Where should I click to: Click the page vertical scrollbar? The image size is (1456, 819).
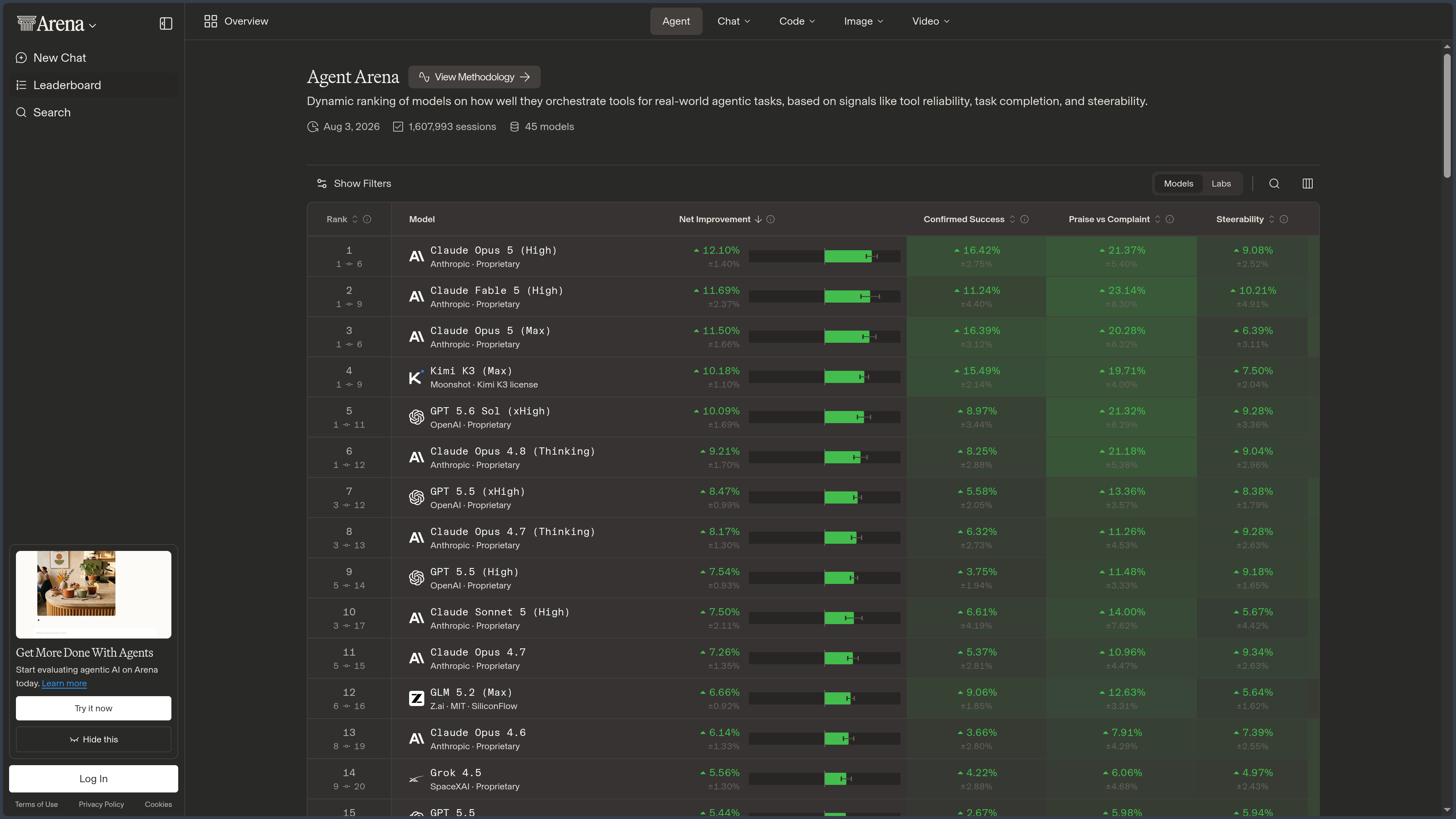1447,116
